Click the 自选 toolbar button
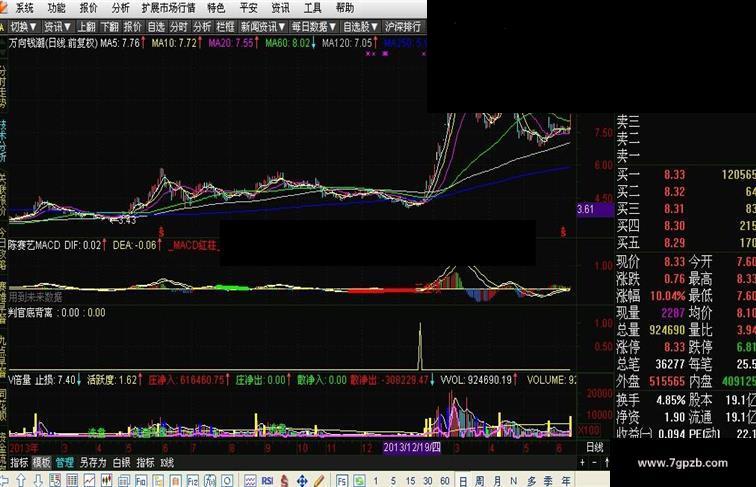 pyautogui.click(x=156, y=27)
